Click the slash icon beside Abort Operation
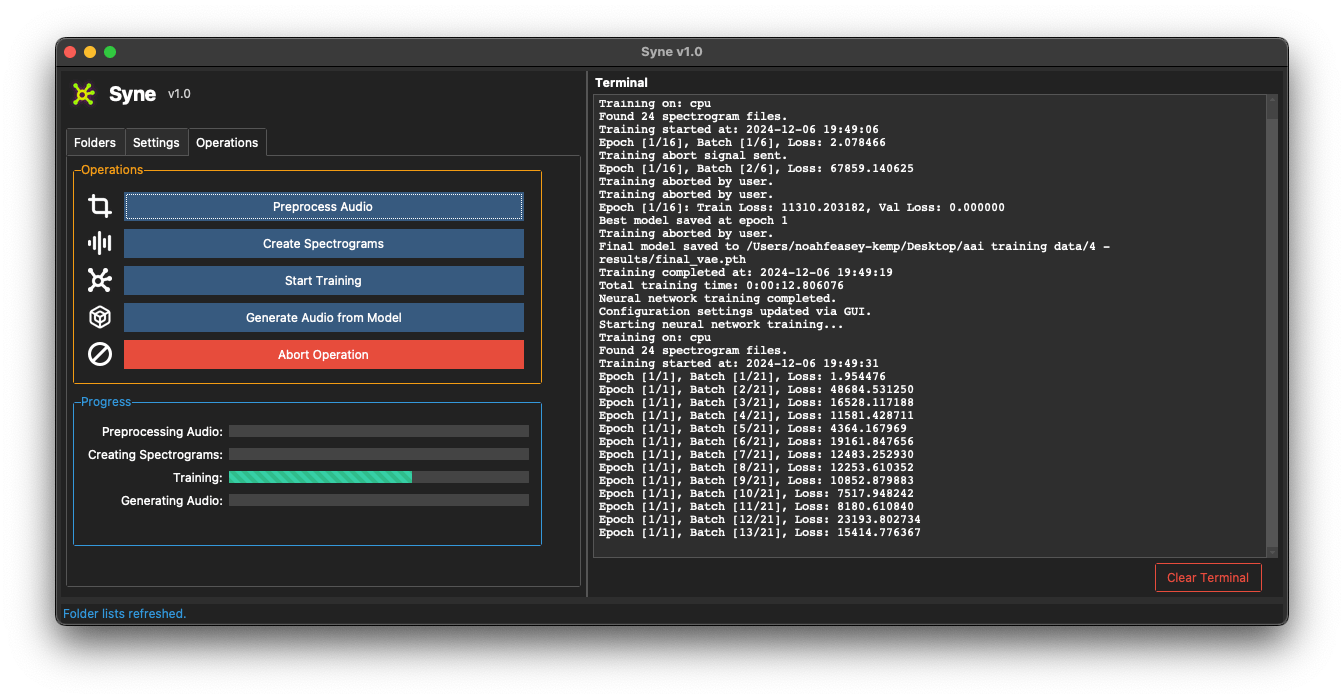Image resolution: width=1344 pixels, height=699 pixels. click(99, 354)
